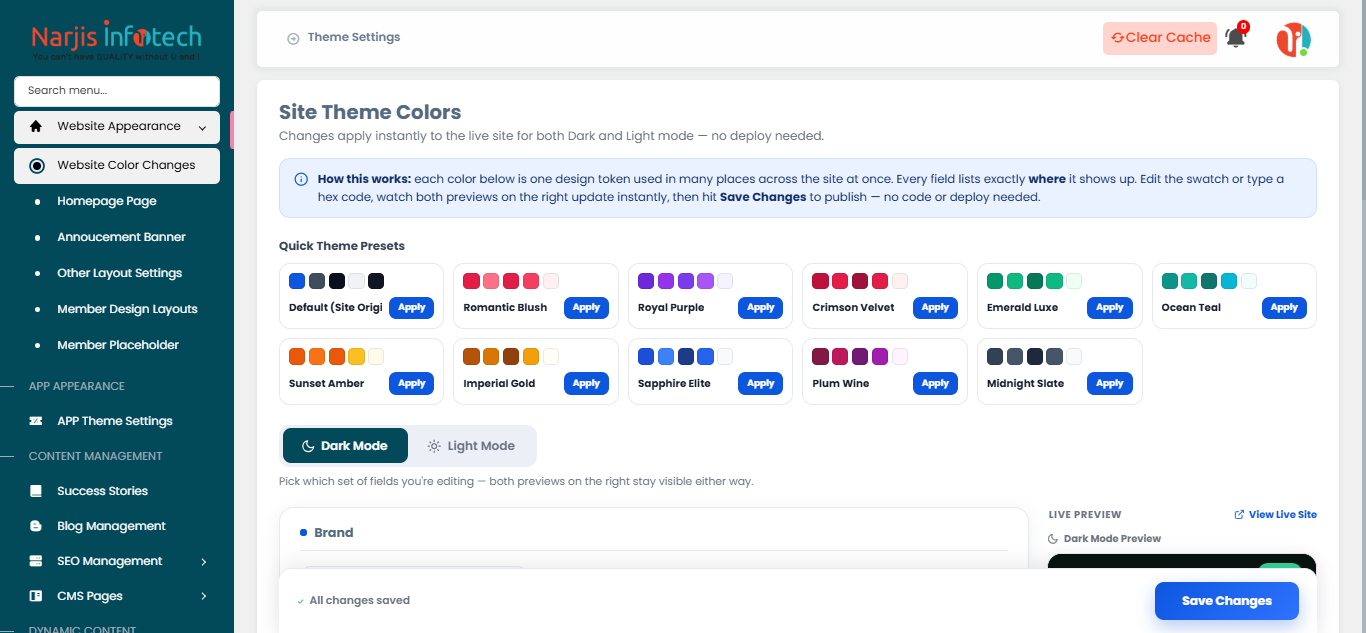1366x633 pixels.
Task: Click the external link icon by View Live Site
Action: (1240, 515)
